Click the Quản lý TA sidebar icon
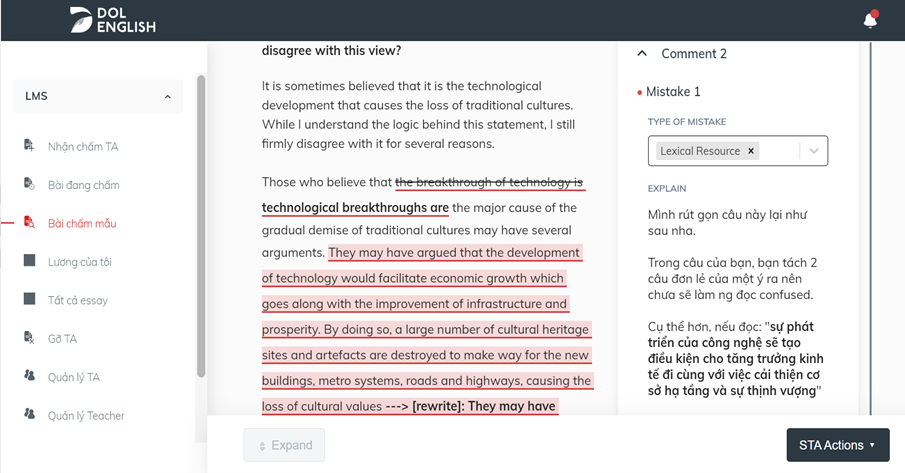905x473 pixels. (29, 377)
